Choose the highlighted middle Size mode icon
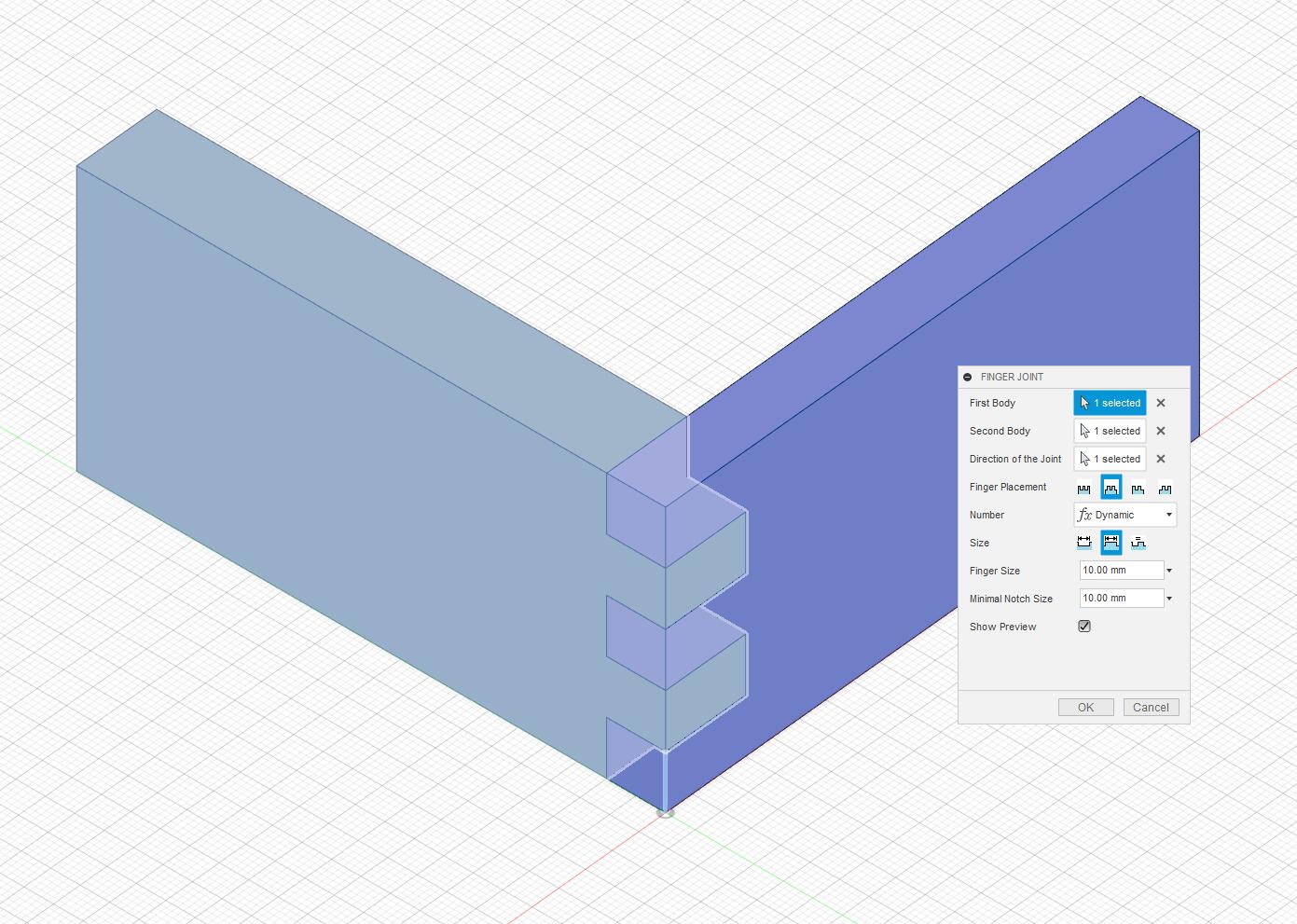1297x924 pixels. tap(1111, 542)
